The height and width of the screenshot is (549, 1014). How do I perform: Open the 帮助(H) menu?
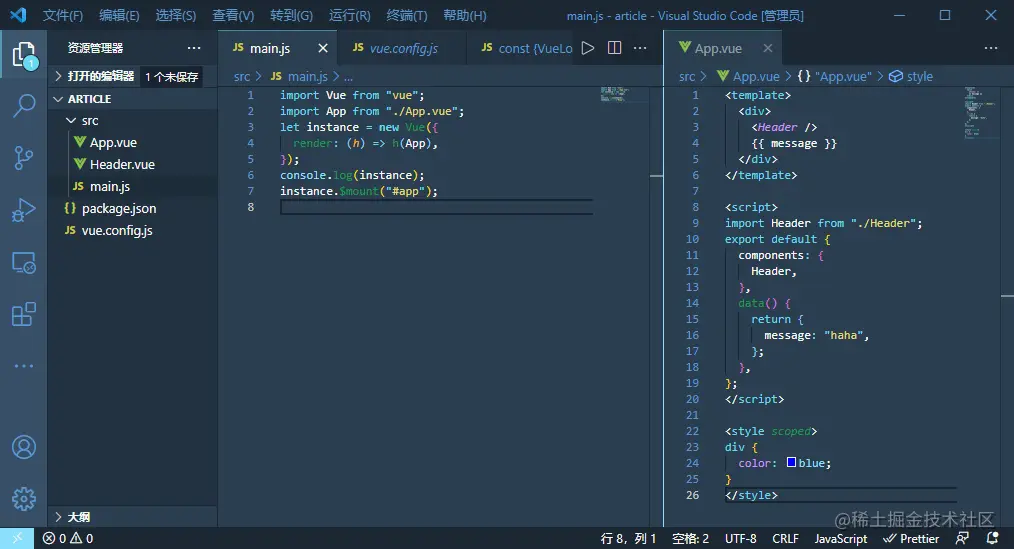[x=464, y=15]
